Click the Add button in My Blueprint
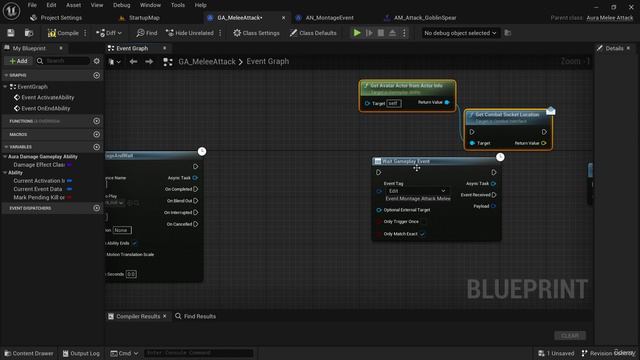 click(x=18, y=61)
